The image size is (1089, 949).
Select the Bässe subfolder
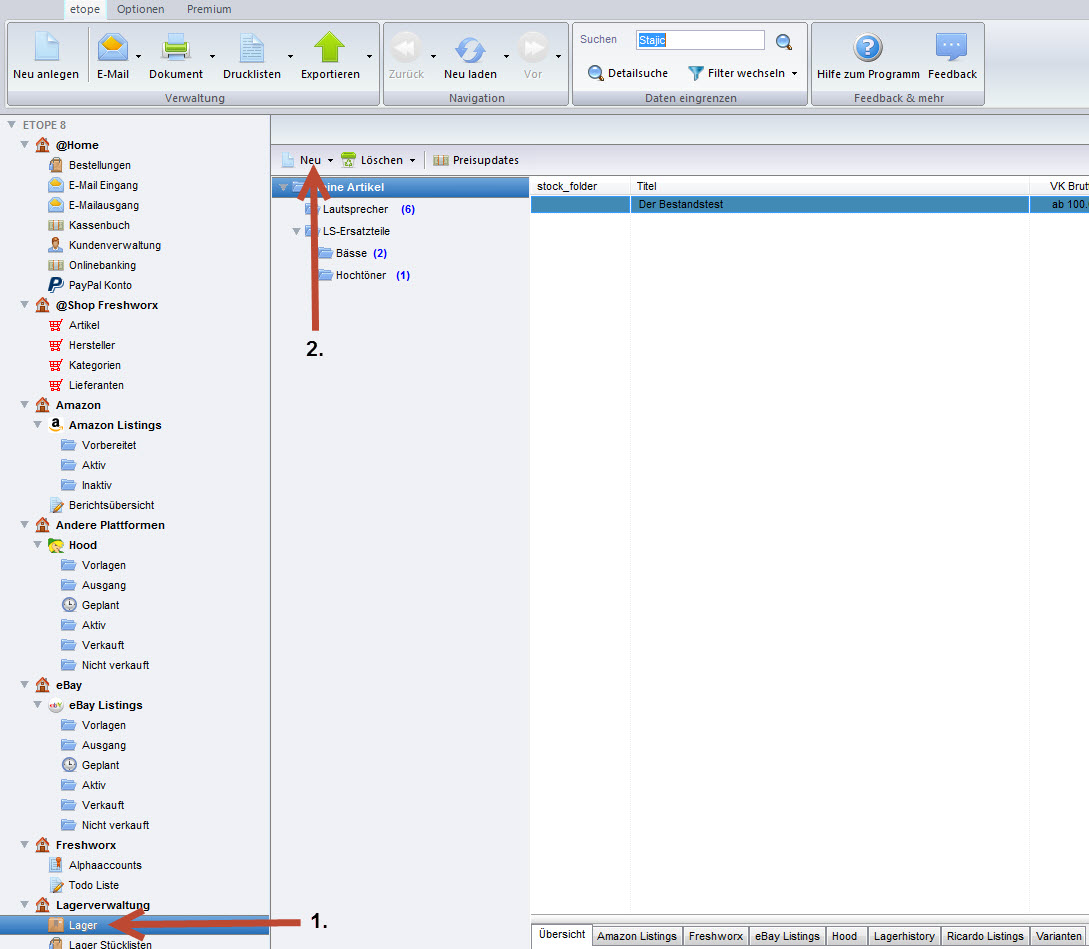coord(351,253)
